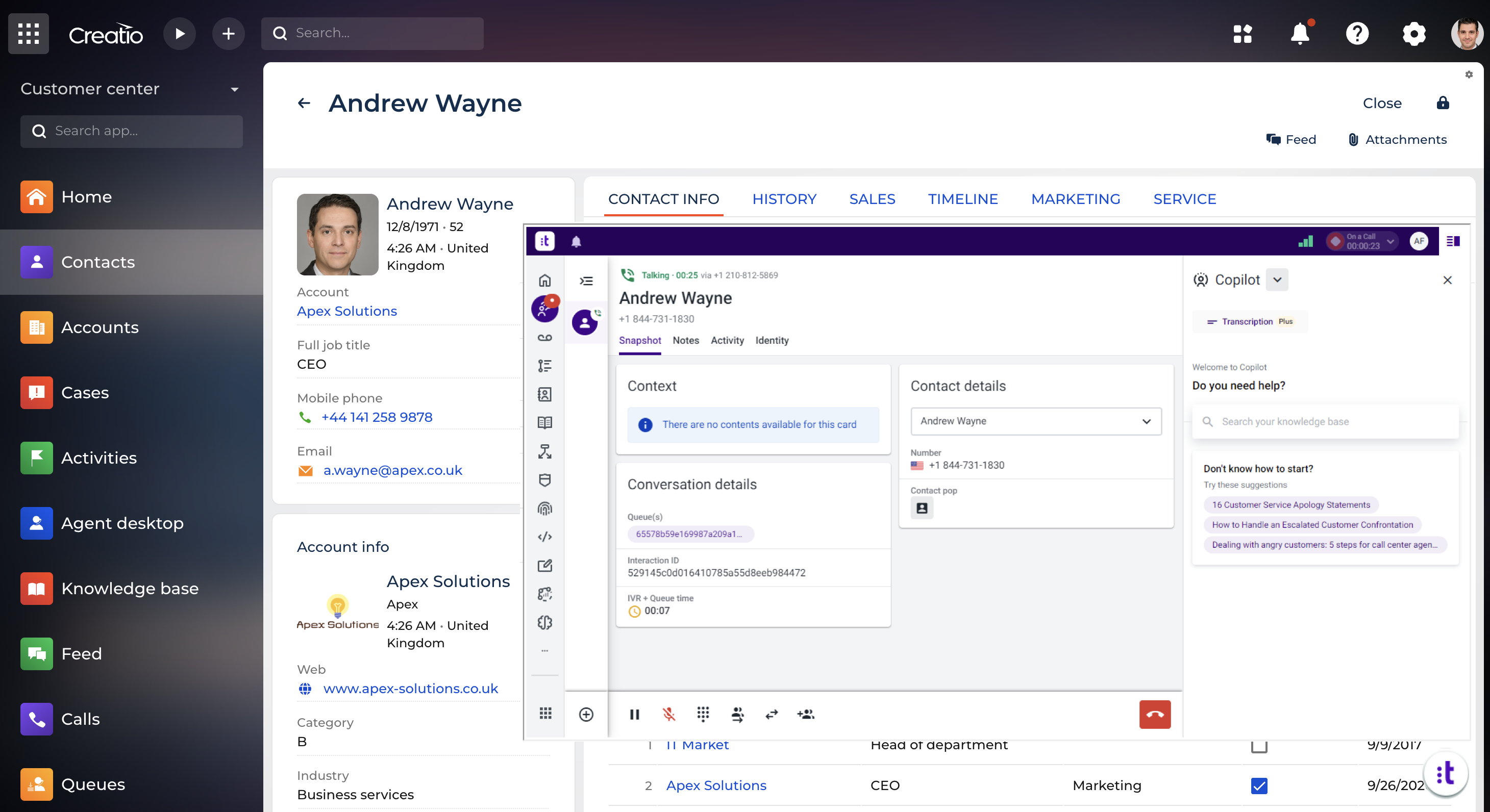Open Attachments in header
Image resolution: width=1490 pixels, height=812 pixels.
click(1398, 139)
